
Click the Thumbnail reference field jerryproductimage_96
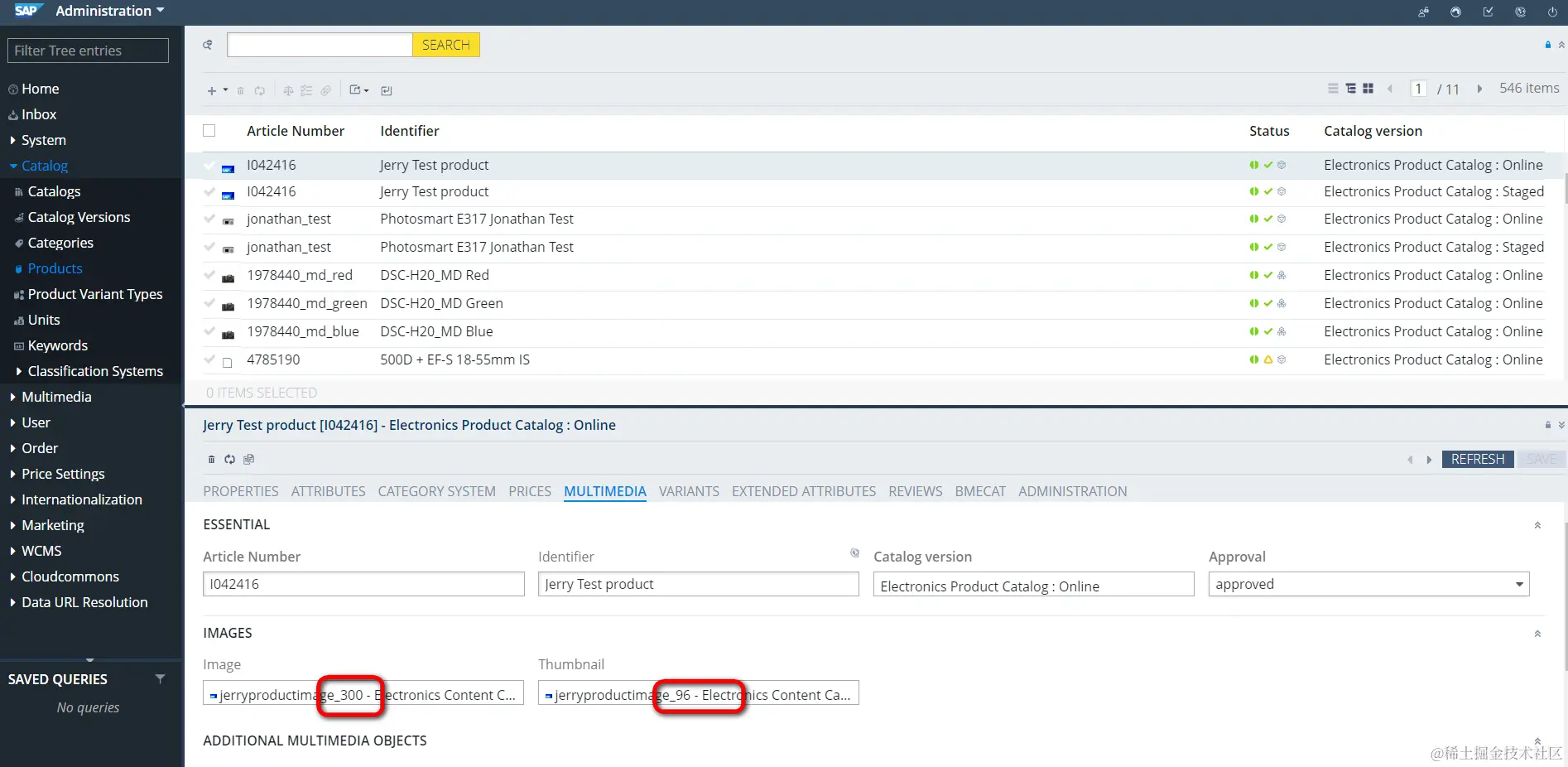699,693
